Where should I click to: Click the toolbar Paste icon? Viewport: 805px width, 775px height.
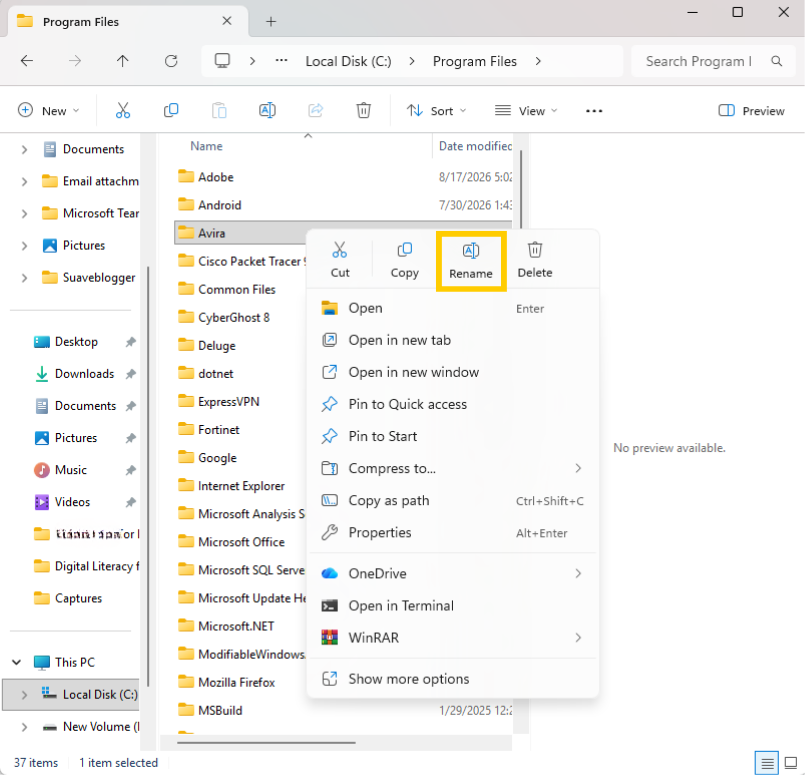(219, 110)
